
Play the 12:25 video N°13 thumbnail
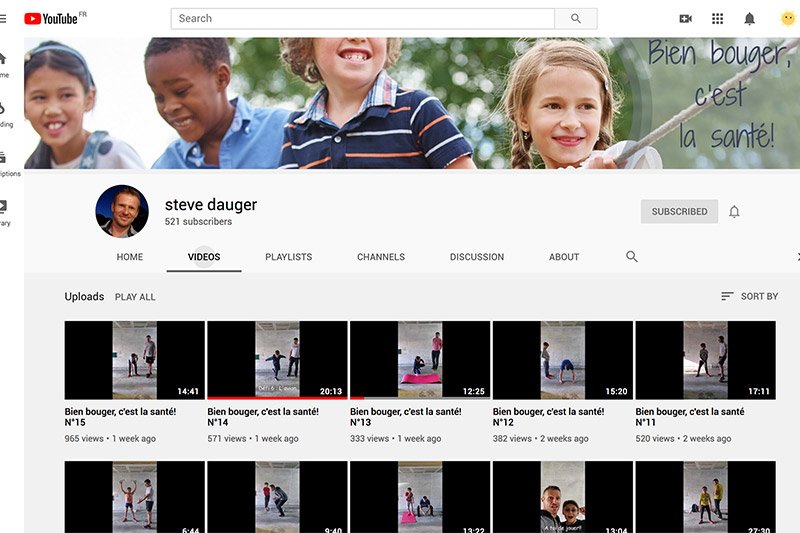coord(420,360)
